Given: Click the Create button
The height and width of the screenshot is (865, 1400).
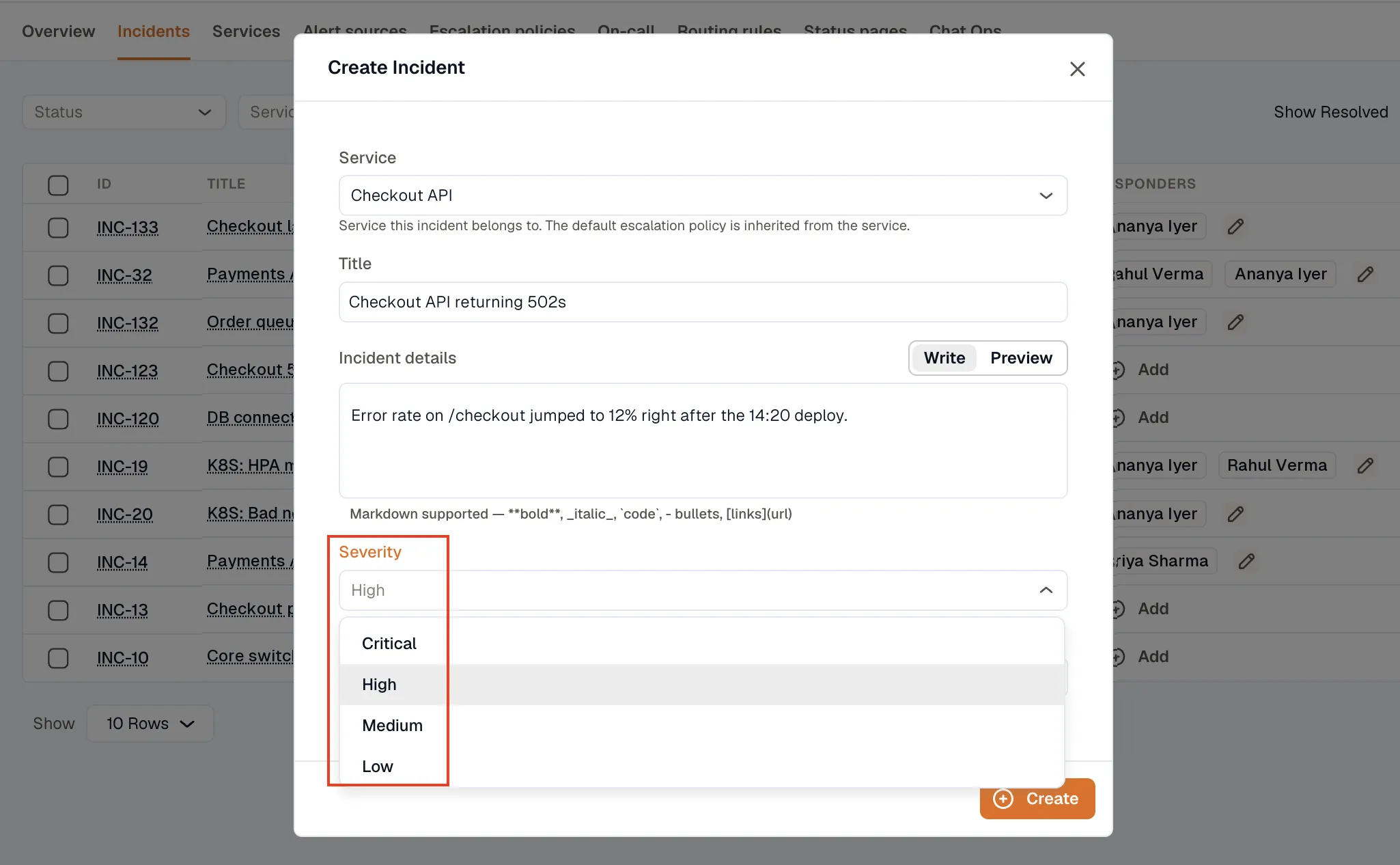Looking at the screenshot, I should pyautogui.click(x=1037, y=799).
